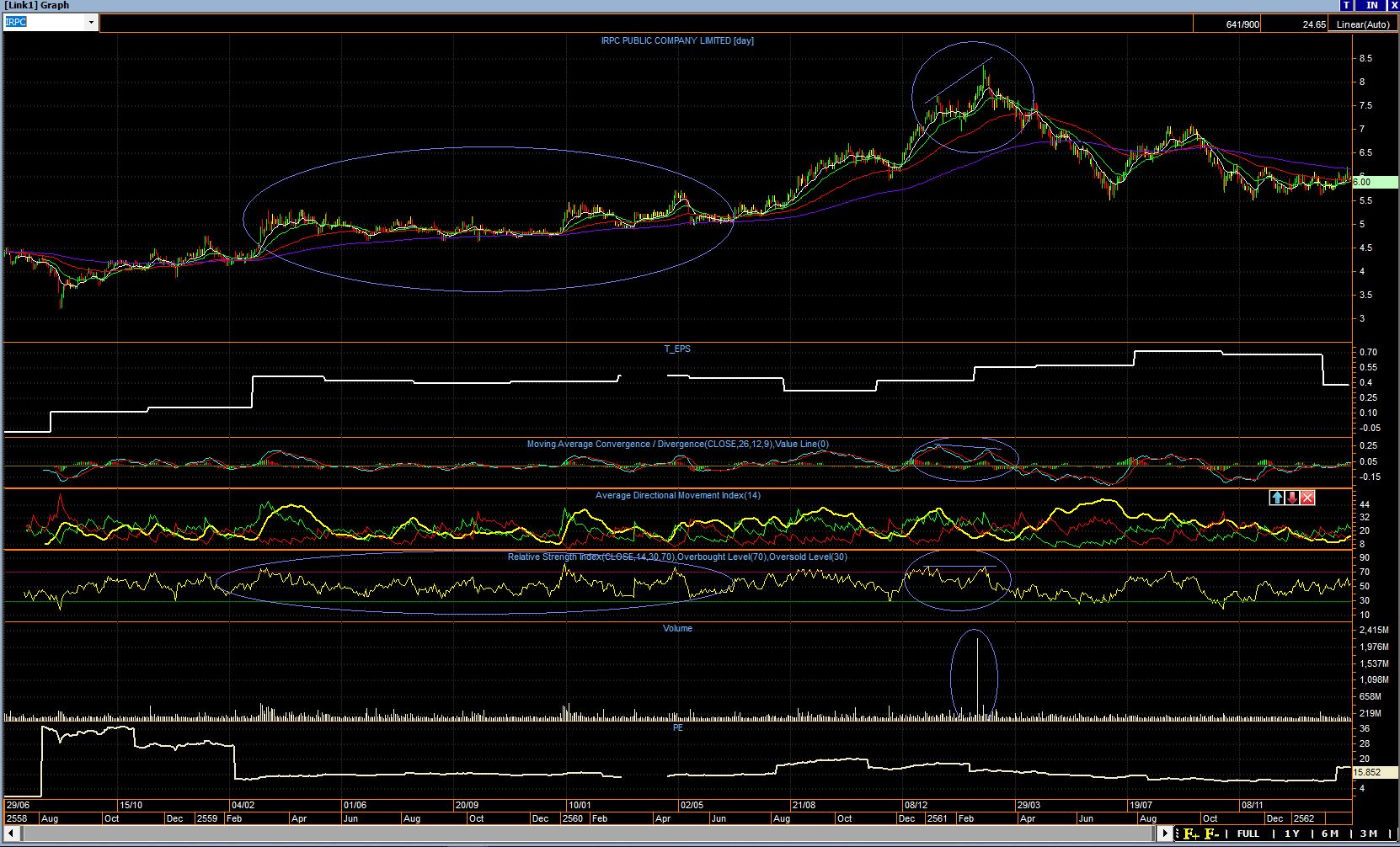
Task: Click the F- zoom out icon
Action: [1212, 834]
